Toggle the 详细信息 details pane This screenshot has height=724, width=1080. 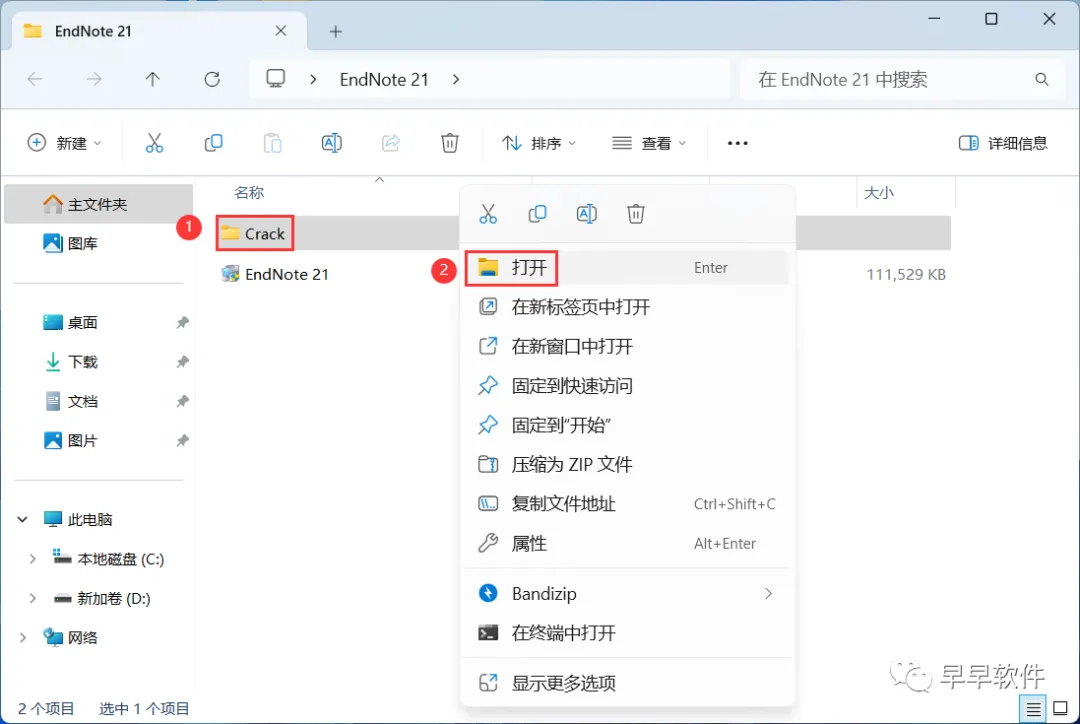tap(1003, 143)
